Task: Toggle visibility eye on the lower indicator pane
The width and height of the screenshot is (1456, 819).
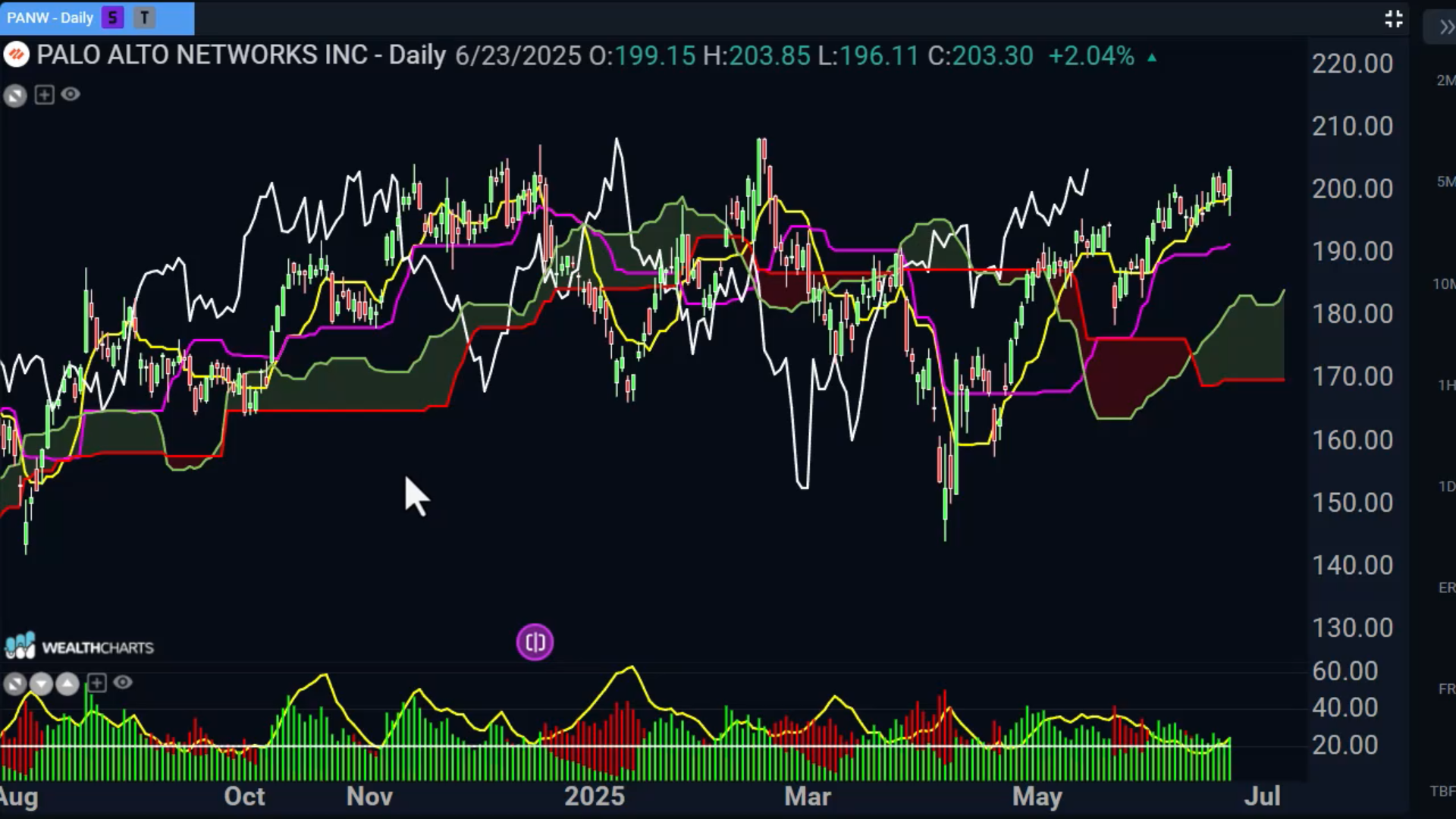Action: click(x=123, y=682)
